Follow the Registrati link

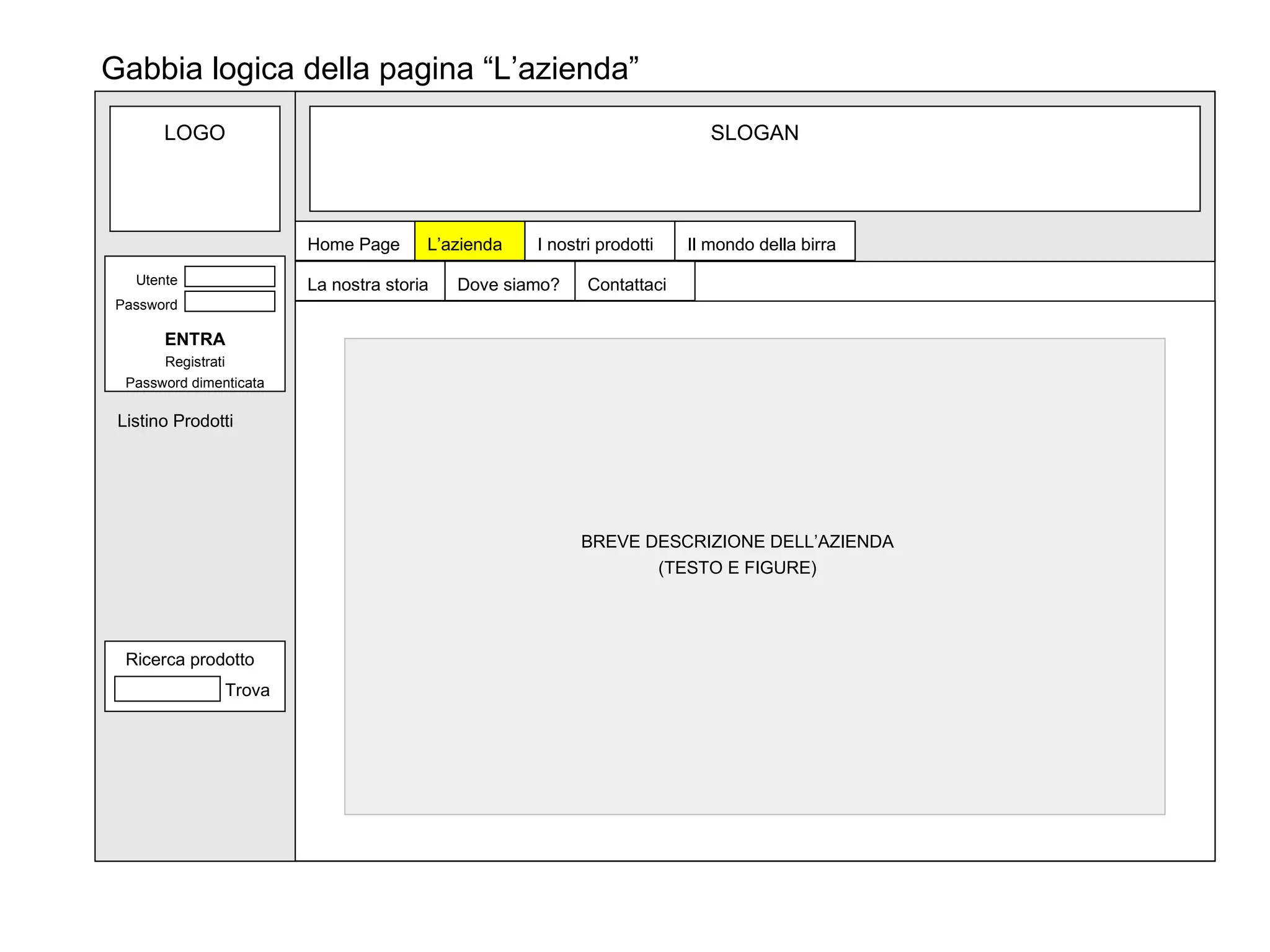click(195, 361)
